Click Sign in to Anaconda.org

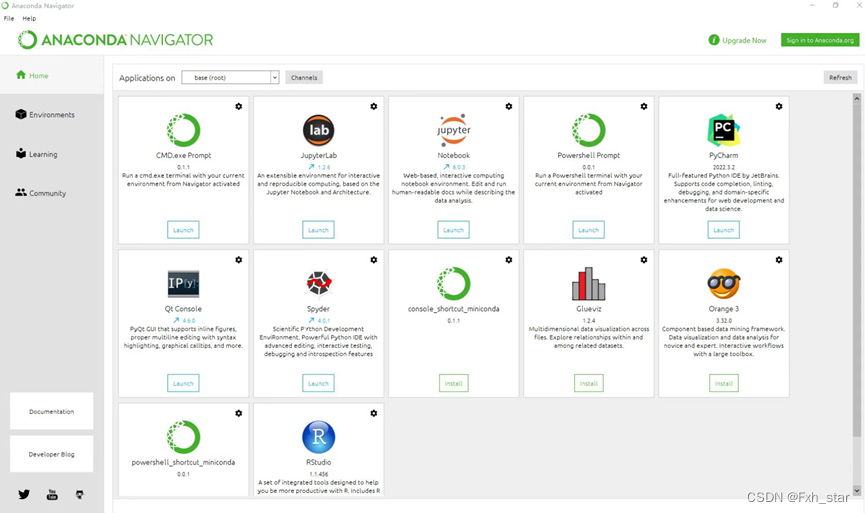(820, 40)
